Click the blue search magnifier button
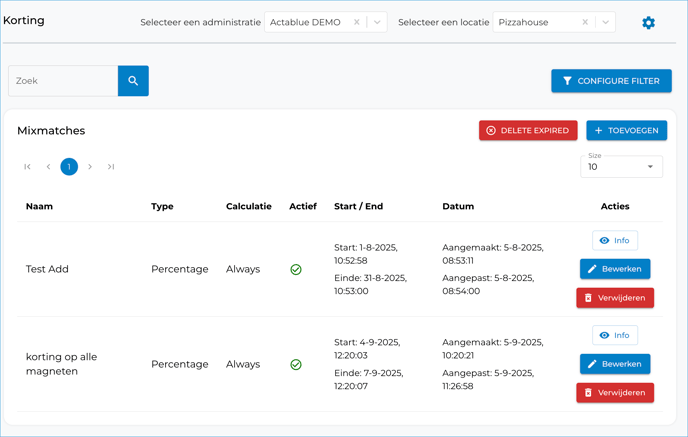Image resolution: width=688 pixels, height=437 pixels. point(133,81)
